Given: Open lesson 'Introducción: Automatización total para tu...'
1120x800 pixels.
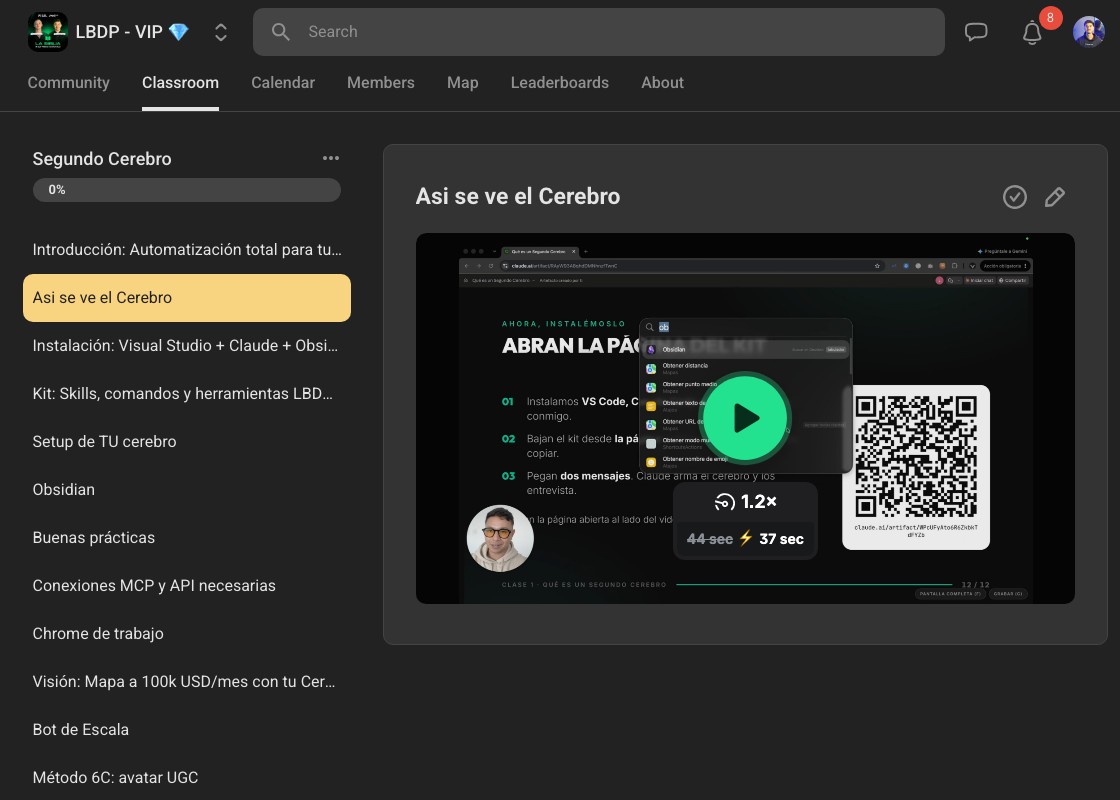Looking at the screenshot, I should tap(187, 249).
